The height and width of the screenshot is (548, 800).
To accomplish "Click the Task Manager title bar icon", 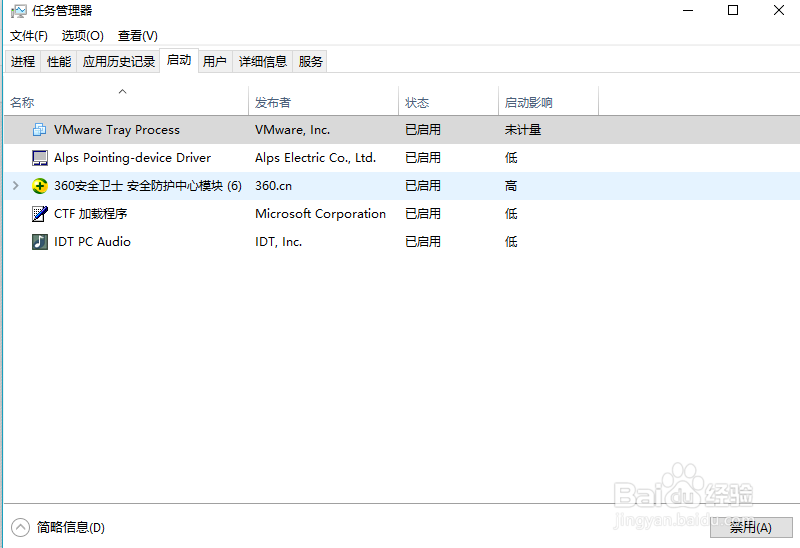I will (19, 11).
